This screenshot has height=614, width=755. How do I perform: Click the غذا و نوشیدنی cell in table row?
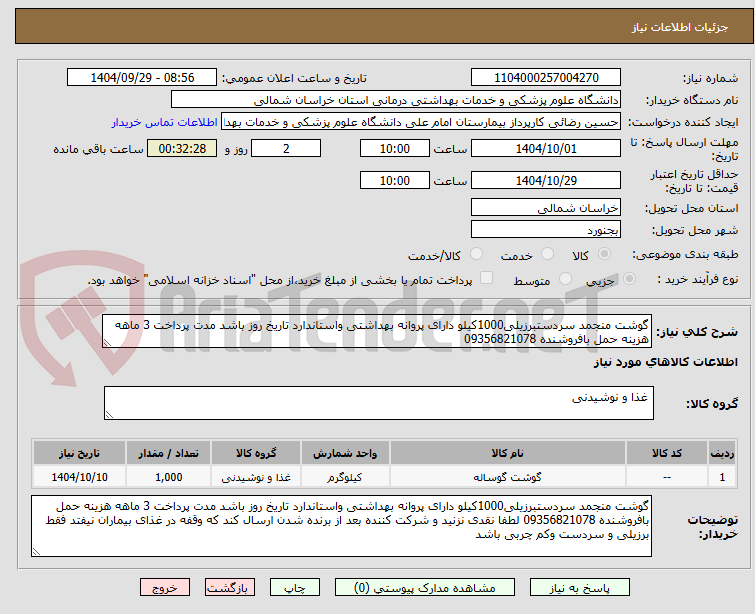256,477
